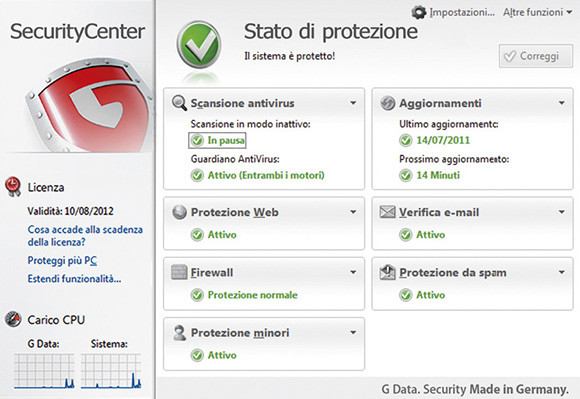Open the Estendi funzionalità... link

point(74,278)
